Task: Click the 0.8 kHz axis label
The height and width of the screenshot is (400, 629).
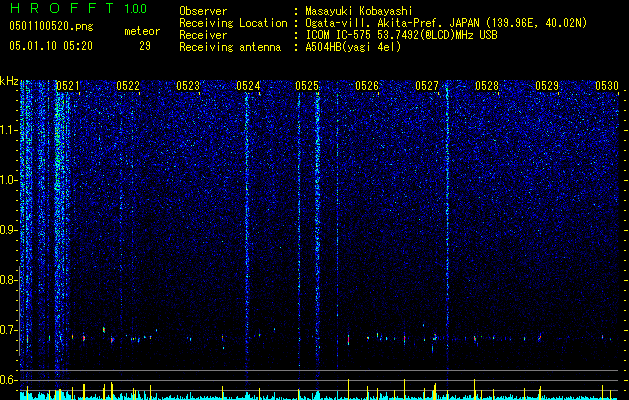Action: click(8, 280)
